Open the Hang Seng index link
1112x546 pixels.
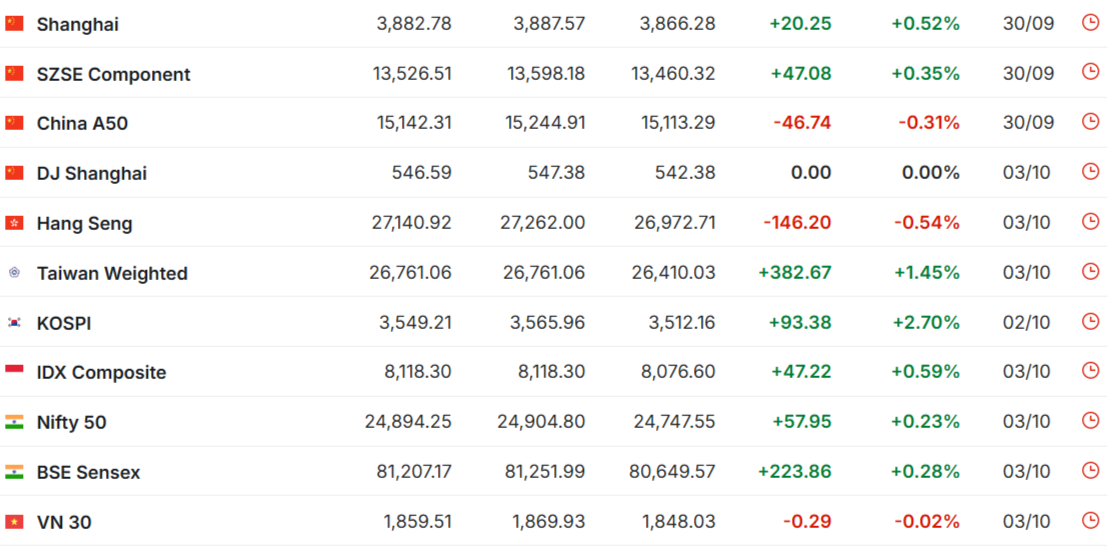(x=84, y=224)
